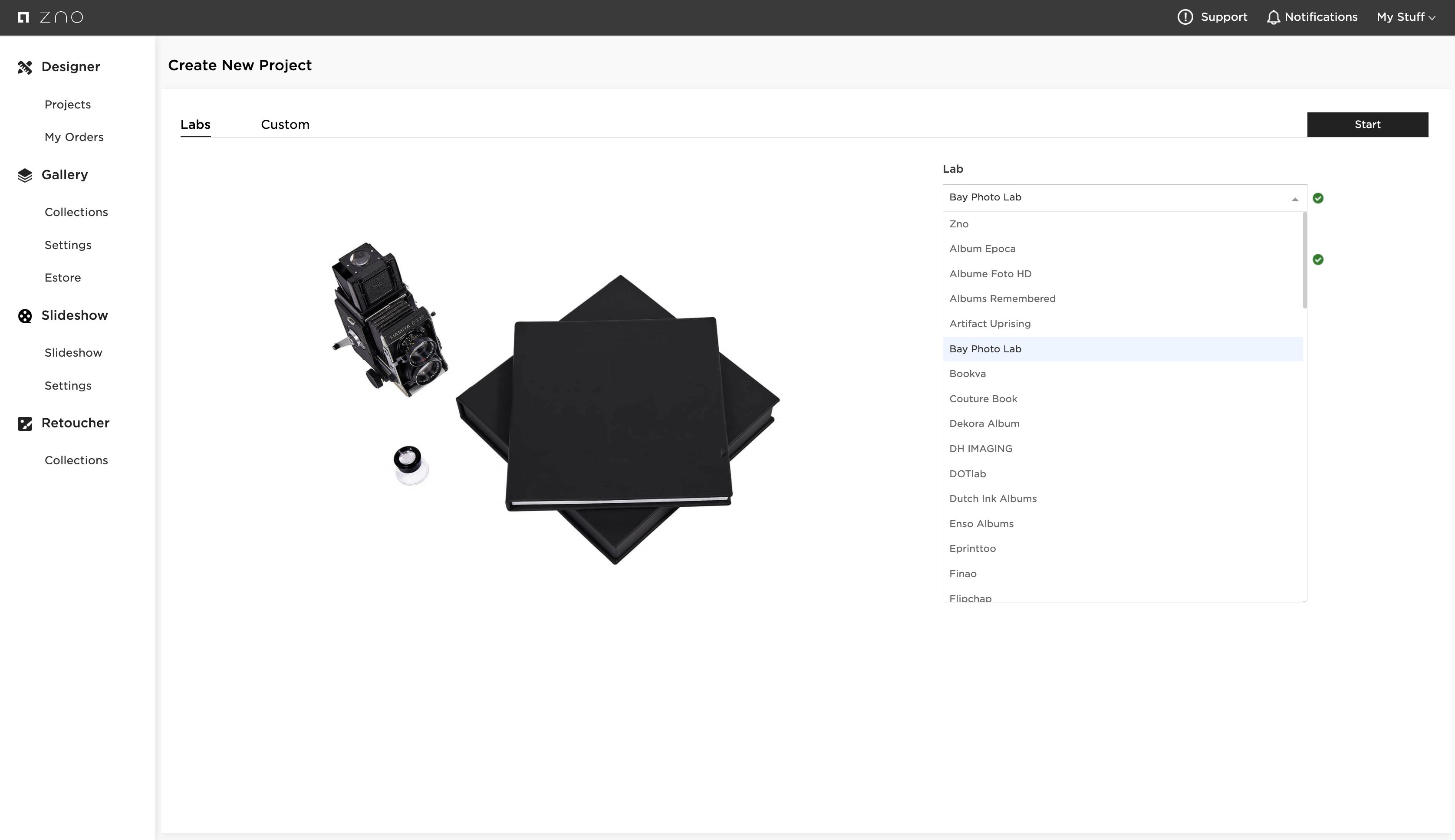Choose DOTlab from the list
The image size is (1455, 840).
(x=1123, y=474)
